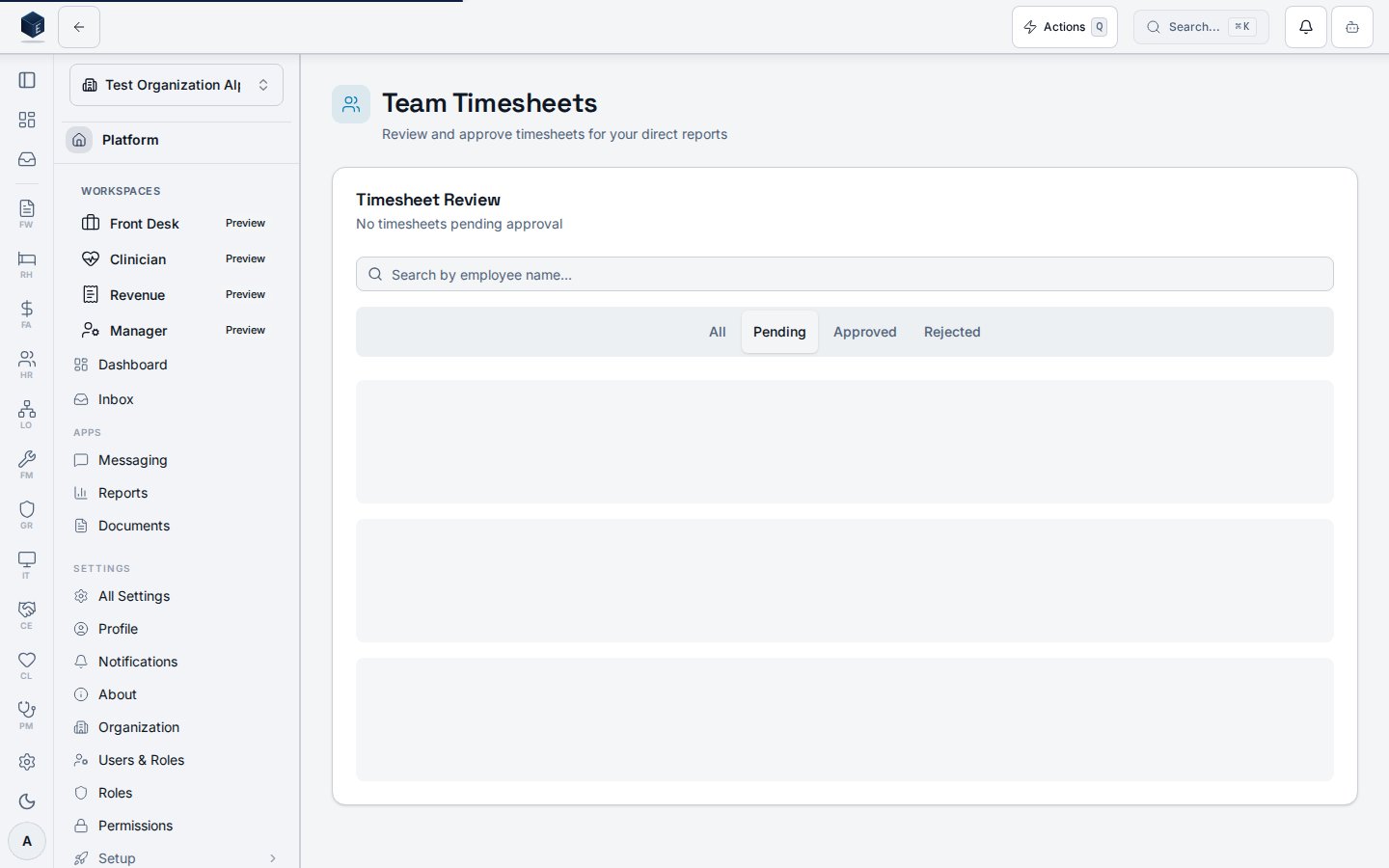
Task: Go back using the arrow button
Action: pos(79,27)
